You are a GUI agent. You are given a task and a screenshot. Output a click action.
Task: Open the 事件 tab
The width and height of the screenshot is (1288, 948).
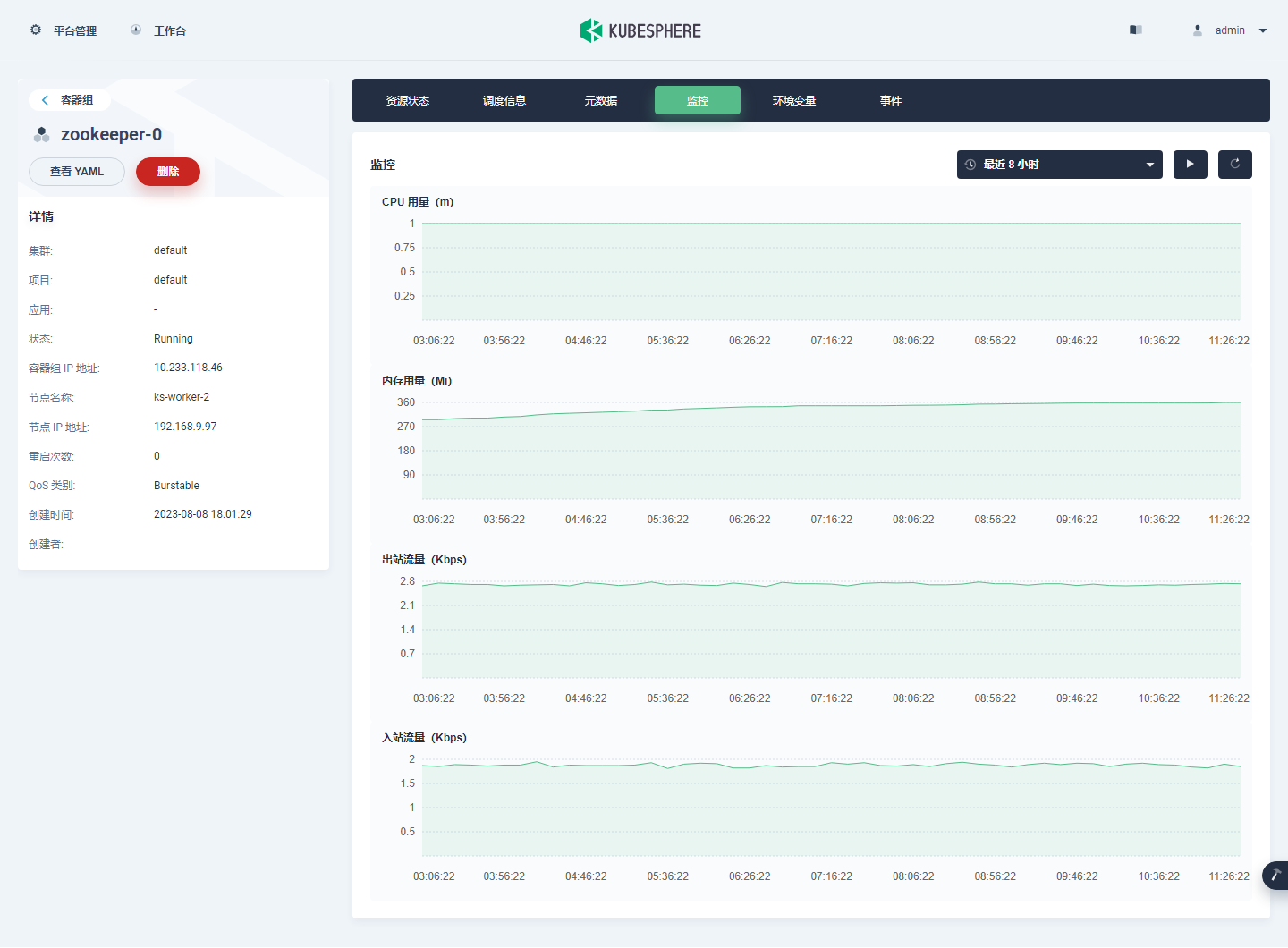pyautogui.click(x=891, y=100)
